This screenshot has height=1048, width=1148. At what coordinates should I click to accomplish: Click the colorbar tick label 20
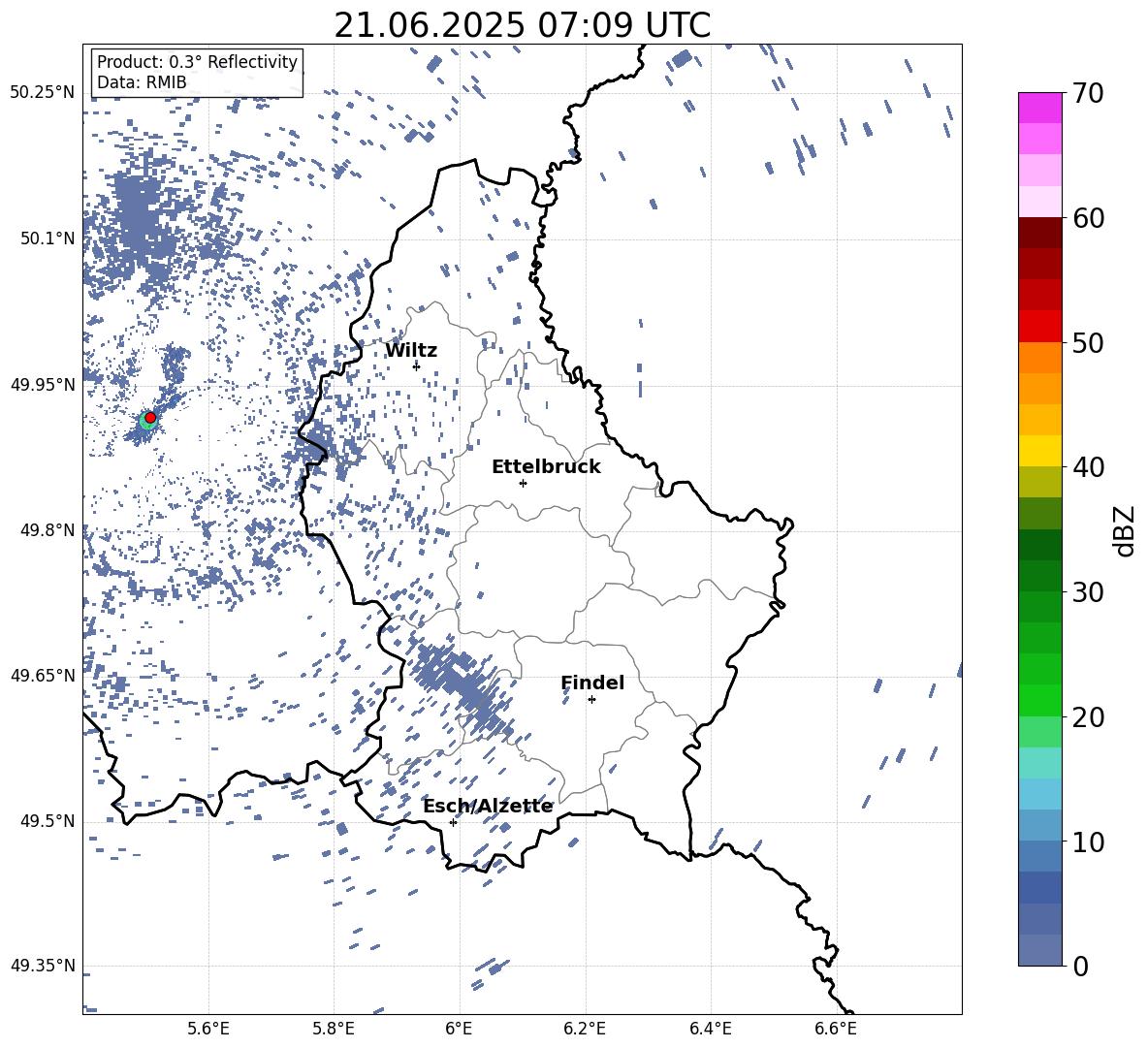[1088, 717]
